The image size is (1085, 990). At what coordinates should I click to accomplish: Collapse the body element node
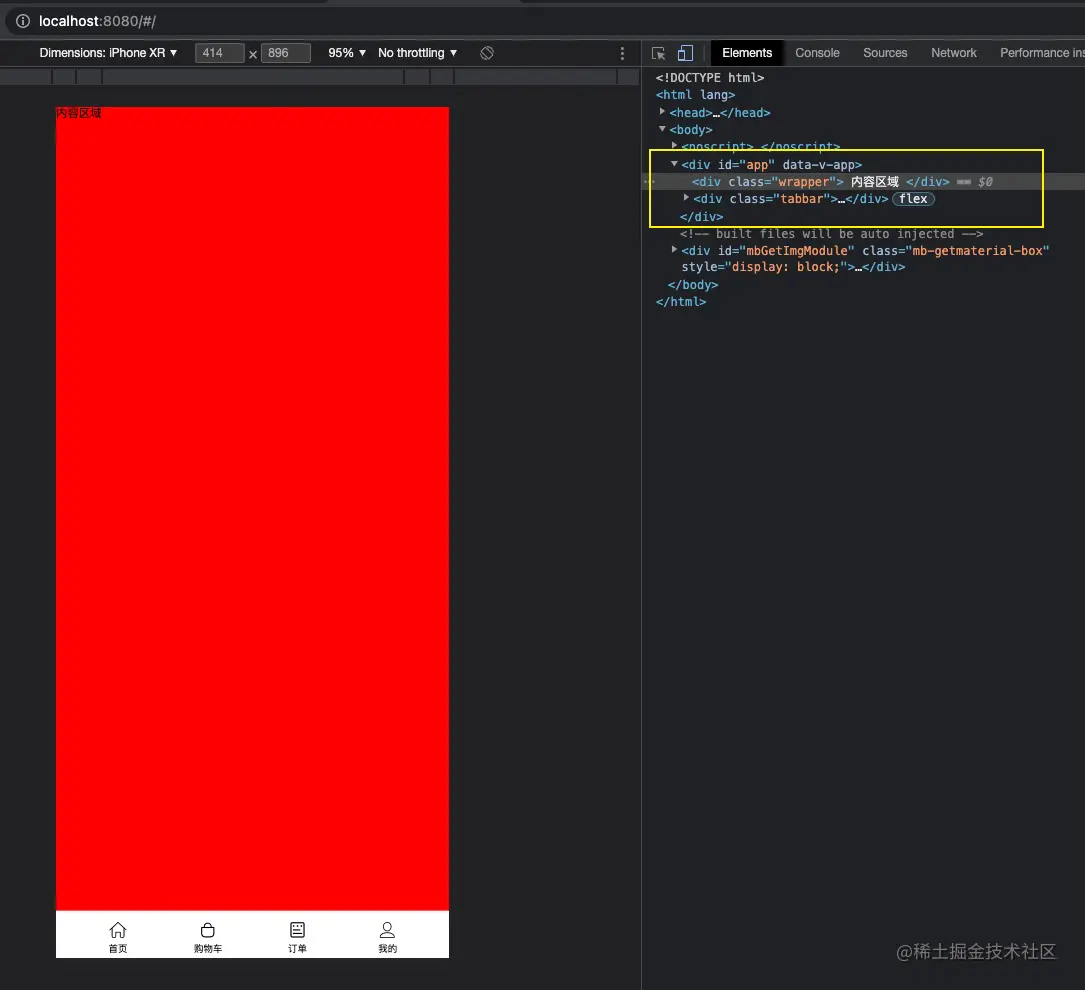click(x=662, y=129)
